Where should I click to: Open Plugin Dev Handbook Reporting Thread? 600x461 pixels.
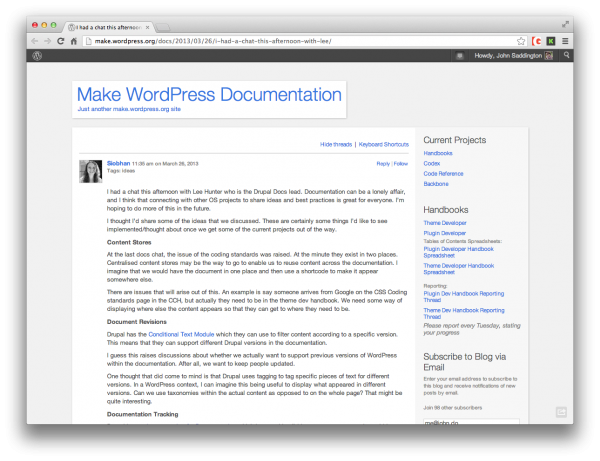coord(463,297)
